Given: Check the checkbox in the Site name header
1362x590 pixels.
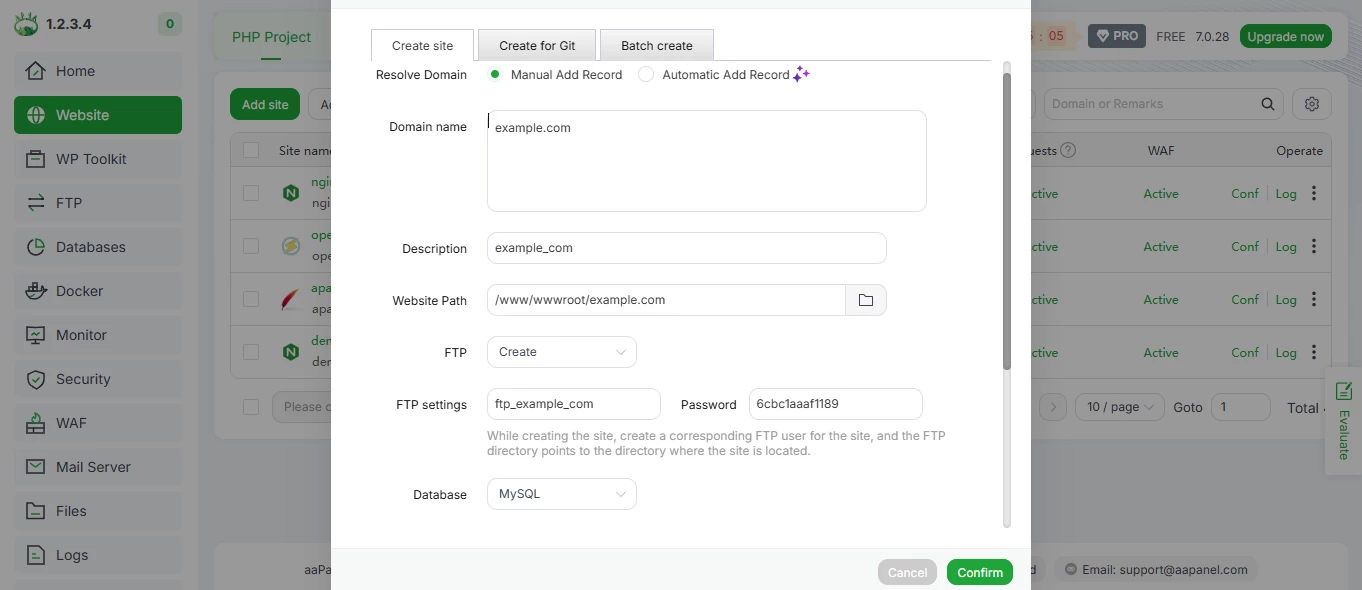Looking at the screenshot, I should tap(250, 150).
